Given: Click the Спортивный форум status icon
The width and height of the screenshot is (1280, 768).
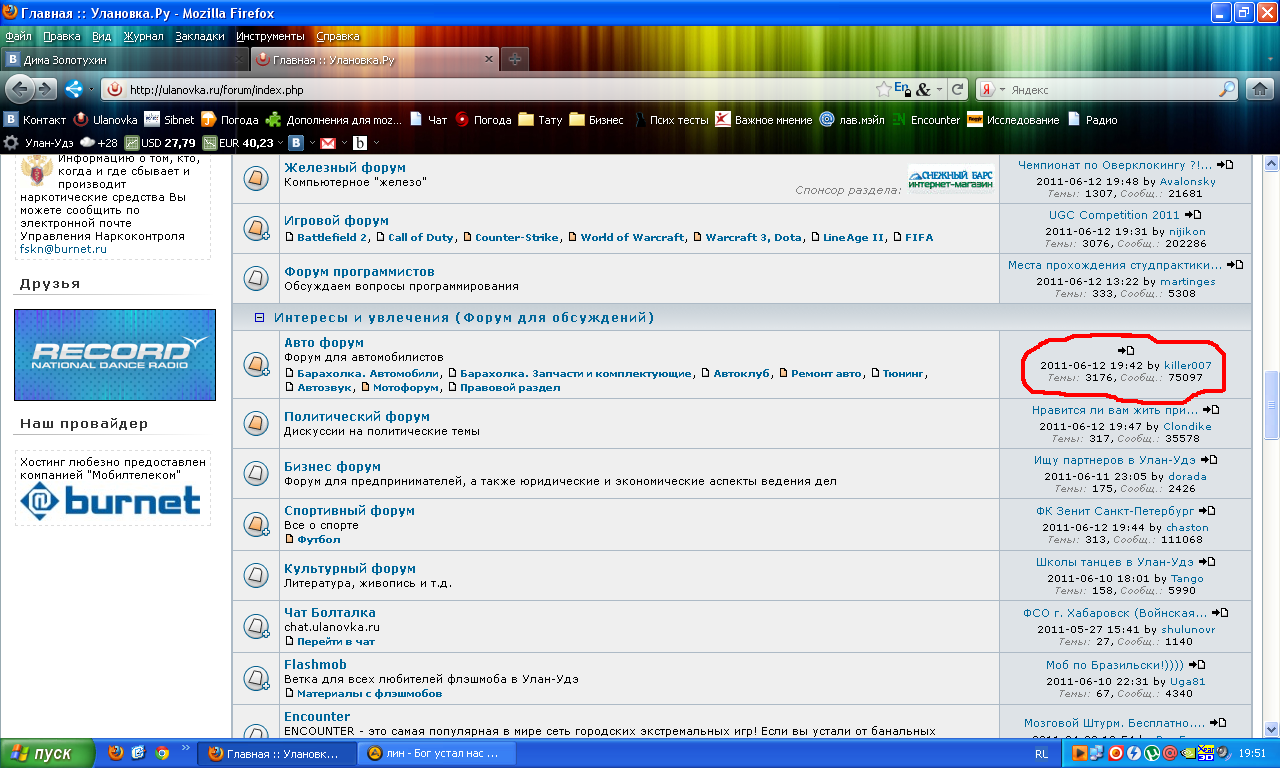Looking at the screenshot, I should click(x=256, y=525).
